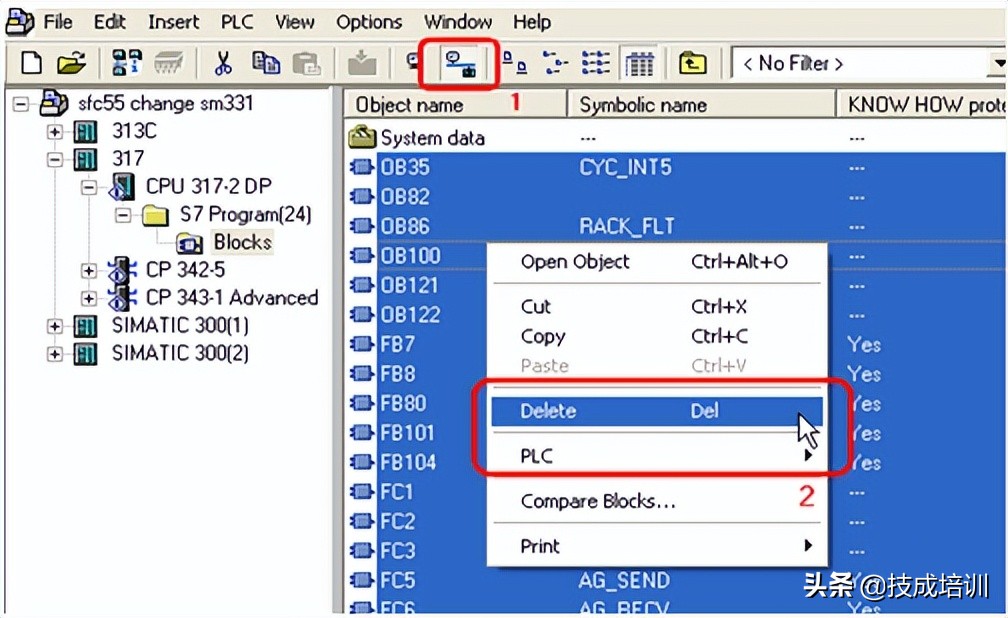Open the Options menu
Viewport: 1008px width, 618px height.
(x=369, y=22)
